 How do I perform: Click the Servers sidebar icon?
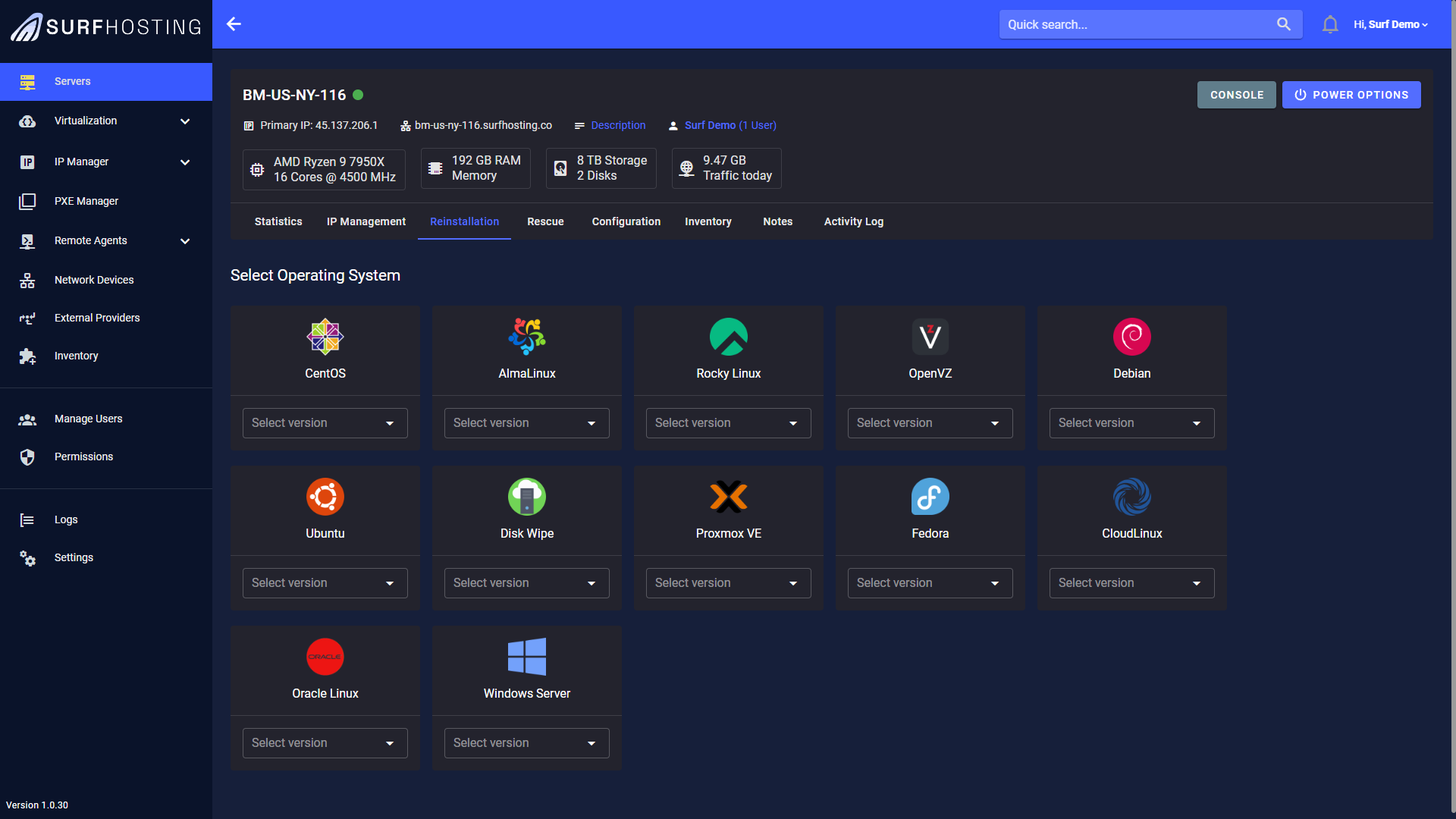(27, 82)
